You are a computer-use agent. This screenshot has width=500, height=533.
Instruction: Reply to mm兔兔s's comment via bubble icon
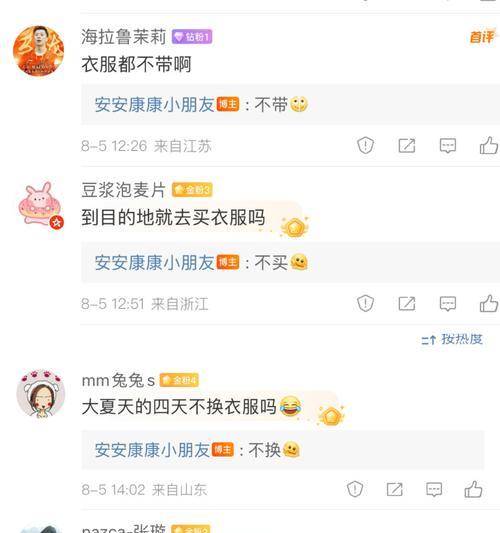(434, 489)
